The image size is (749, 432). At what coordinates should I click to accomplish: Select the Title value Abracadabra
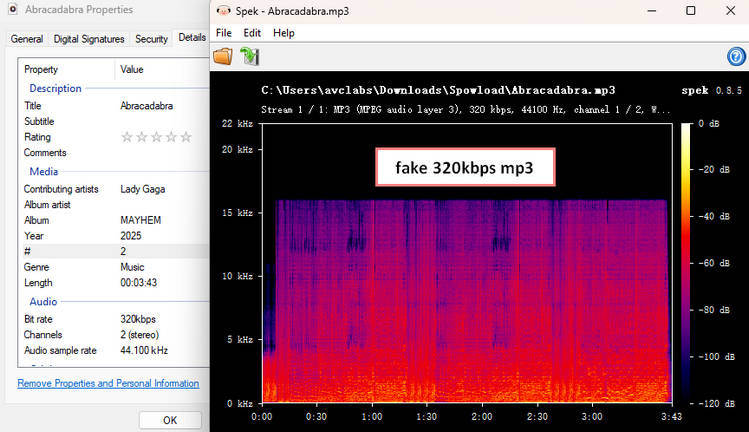(147, 106)
